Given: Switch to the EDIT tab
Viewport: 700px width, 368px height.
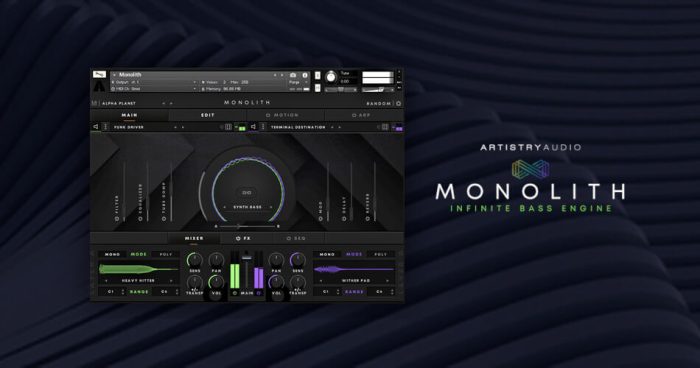Looking at the screenshot, I should pyautogui.click(x=208, y=115).
